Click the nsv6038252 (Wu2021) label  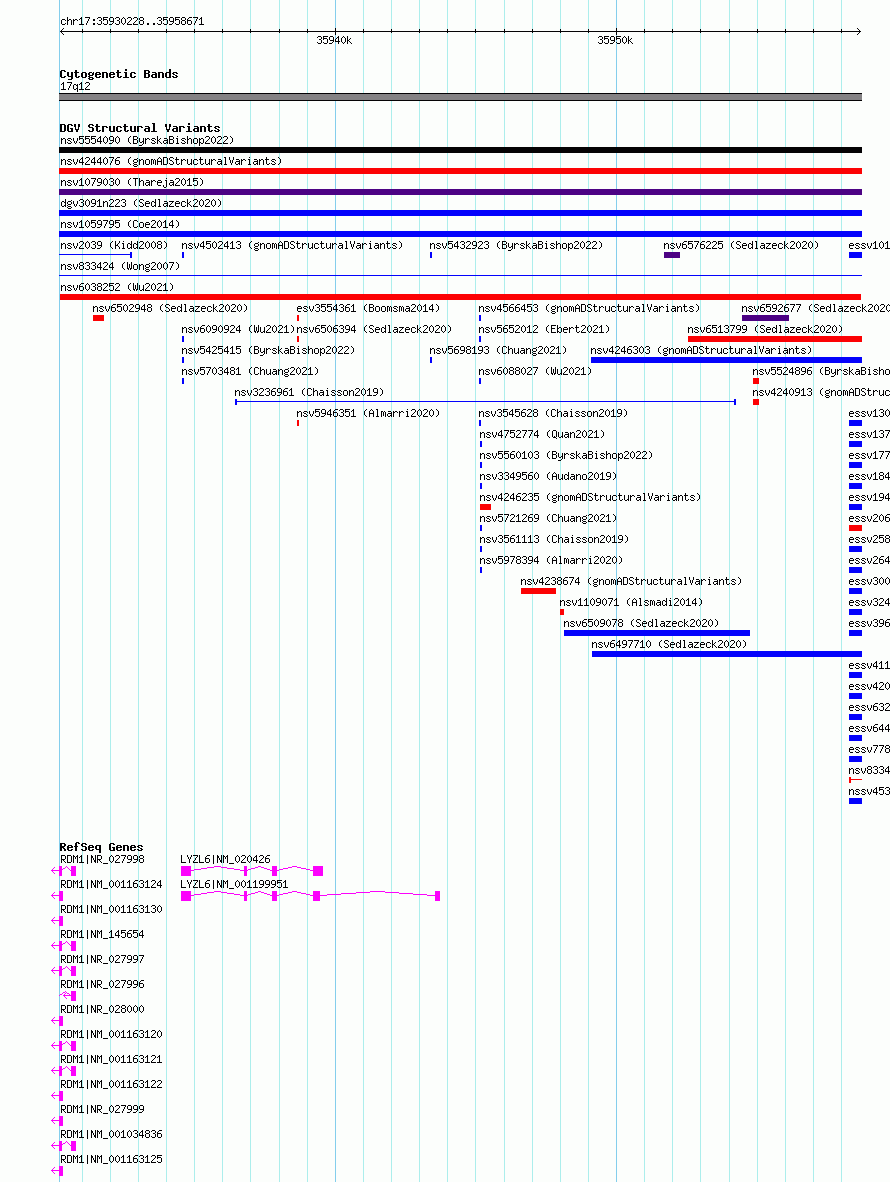tap(117, 288)
